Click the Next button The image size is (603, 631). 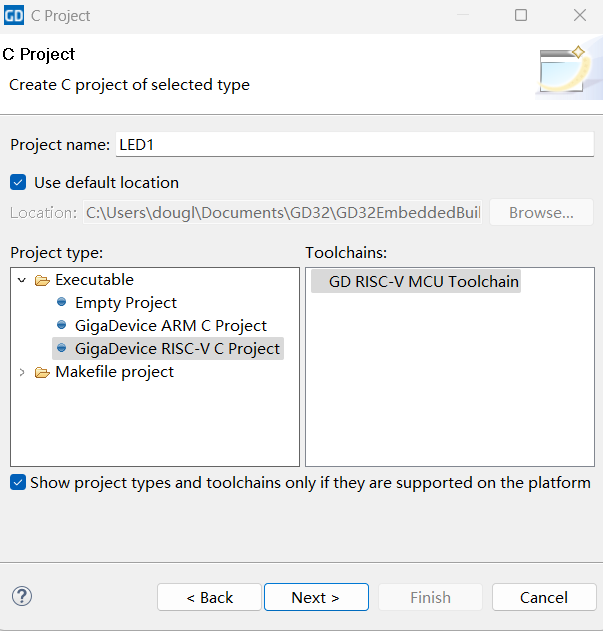pyautogui.click(x=315, y=597)
